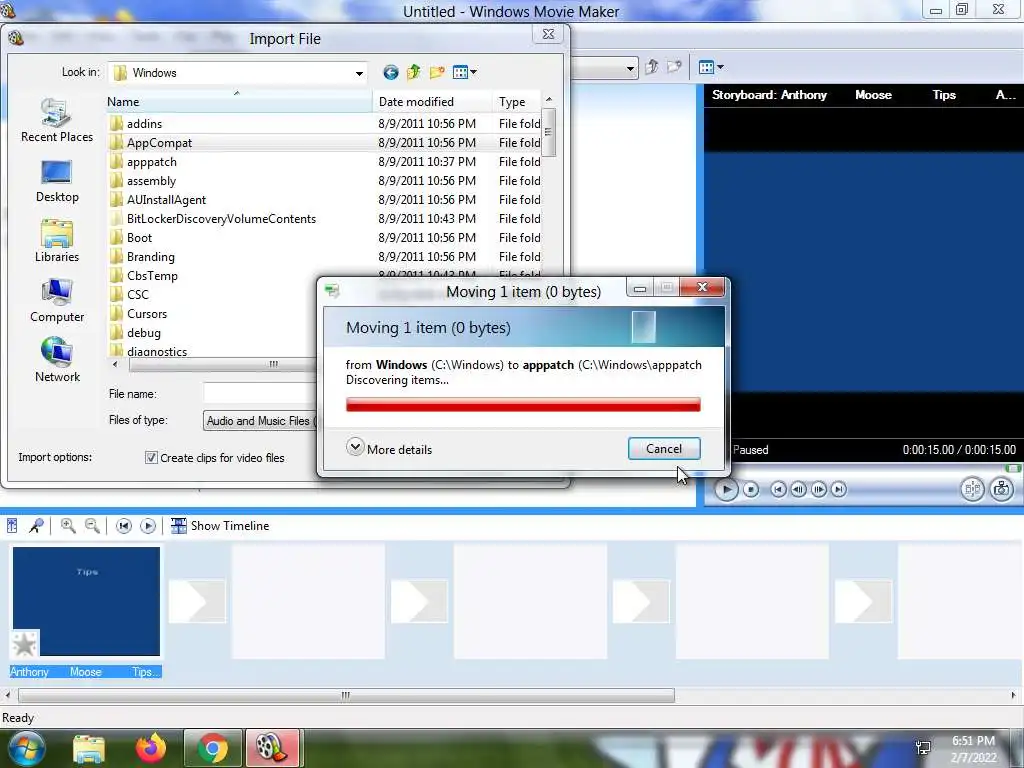Open Set Audio Levels tool
Viewport: 1024px width, 768px height.
(x=12, y=526)
